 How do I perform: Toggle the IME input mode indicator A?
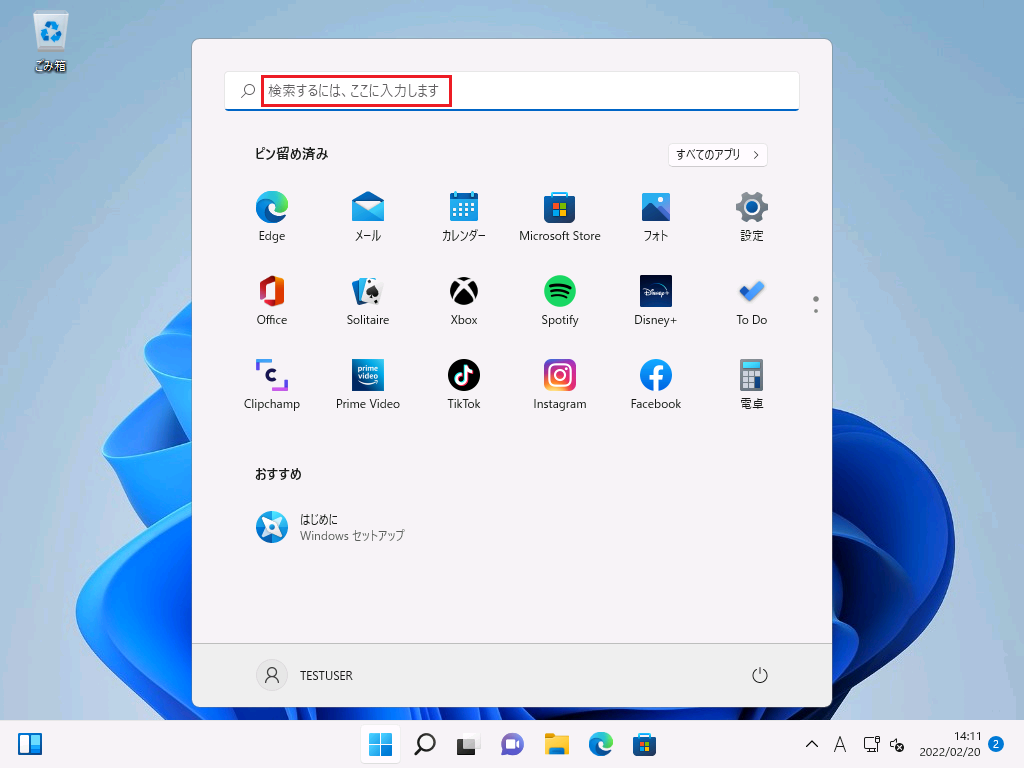(x=840, y=744)
